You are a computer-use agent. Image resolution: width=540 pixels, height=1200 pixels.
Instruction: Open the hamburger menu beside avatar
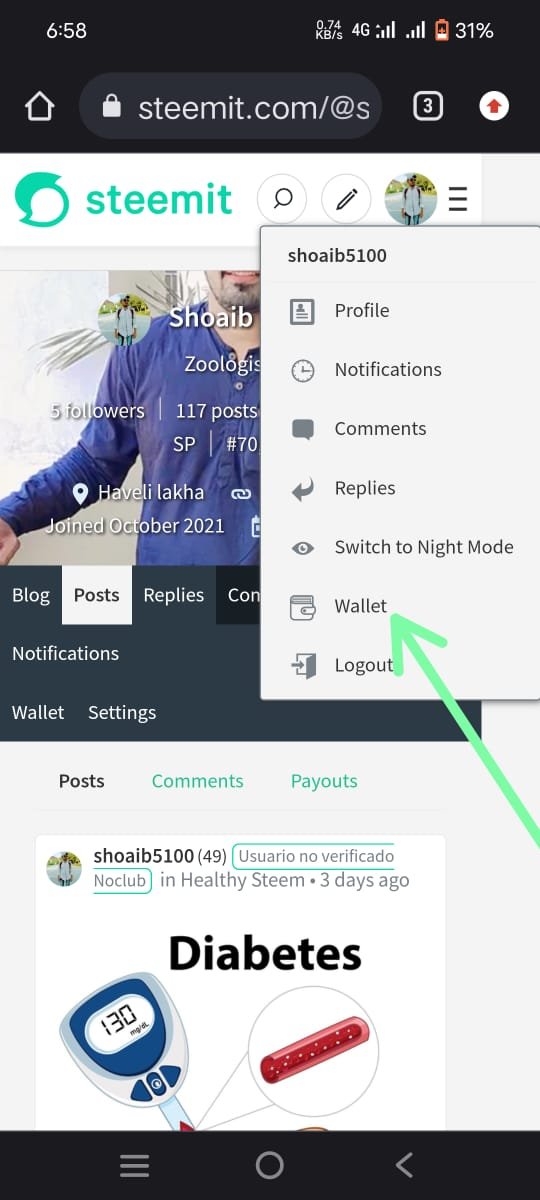pos(458,199)
